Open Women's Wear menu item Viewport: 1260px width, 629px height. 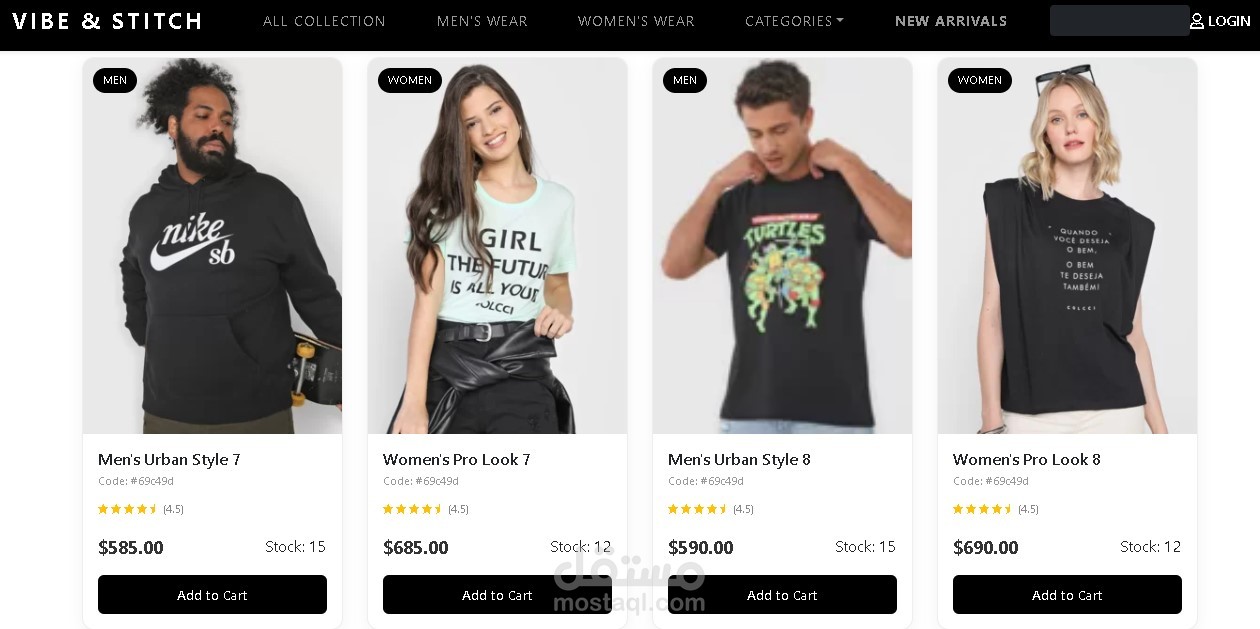click(636, 21)
